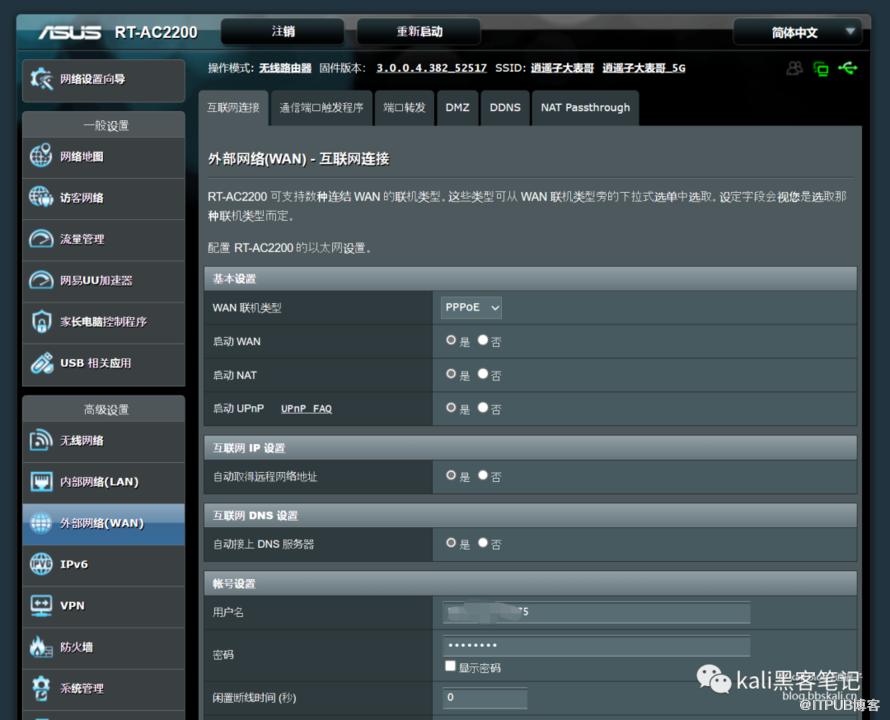Switch to the NAT Passthrough tab

585,107
